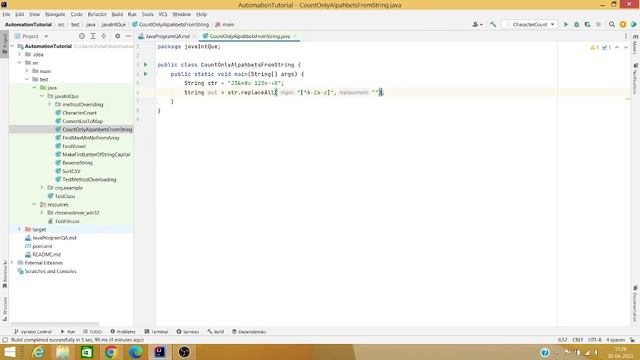Open IDE updates orange icon
Screen dimensions: 640x360
pos(623,24)
